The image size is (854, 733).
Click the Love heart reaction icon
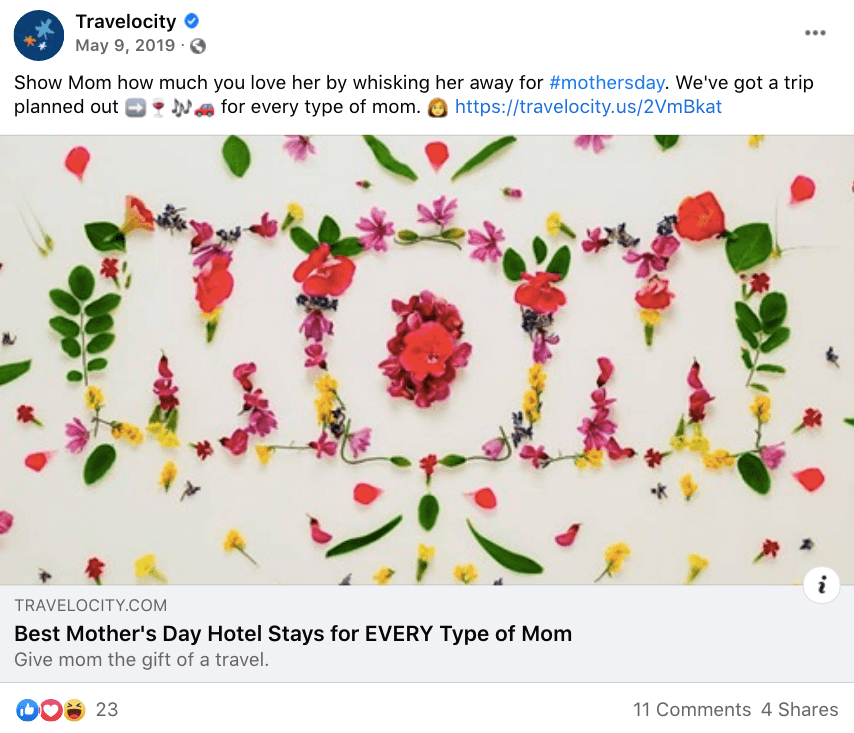[51, 710]
